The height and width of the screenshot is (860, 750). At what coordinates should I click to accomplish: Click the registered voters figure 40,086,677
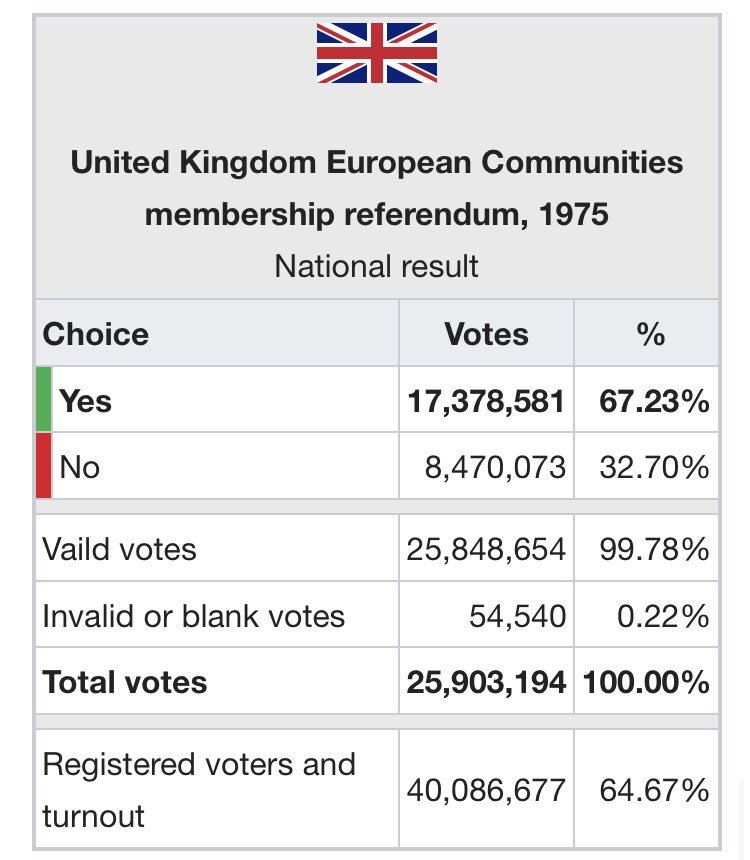click(x=486, y=790)
